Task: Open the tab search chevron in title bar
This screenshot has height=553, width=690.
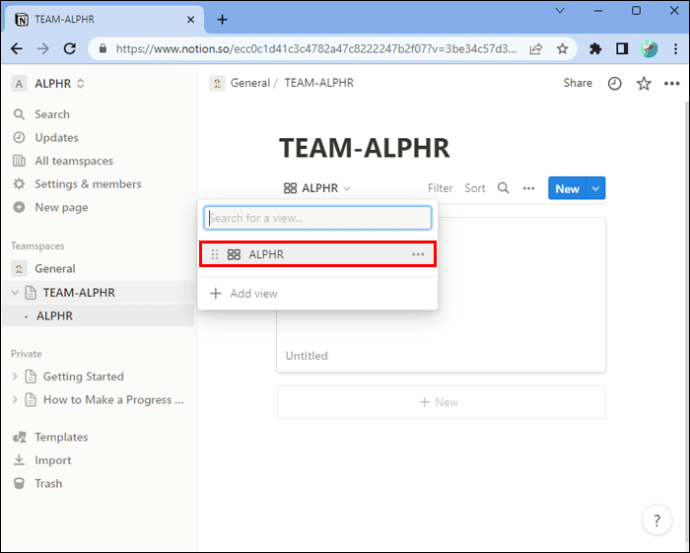Action: 560,11
